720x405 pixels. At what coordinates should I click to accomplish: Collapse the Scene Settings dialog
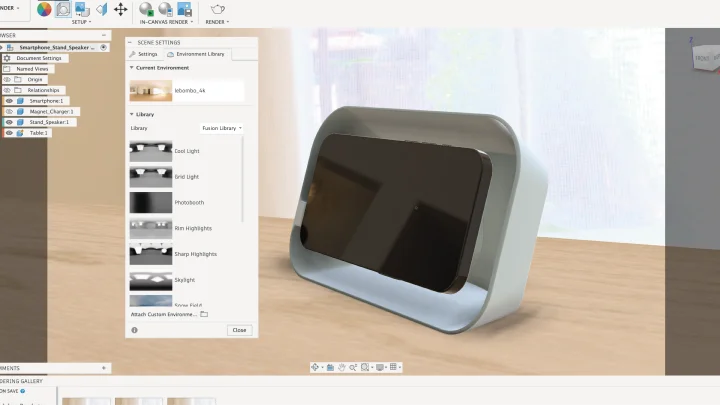pyautogui.click(x=130, y=42)
